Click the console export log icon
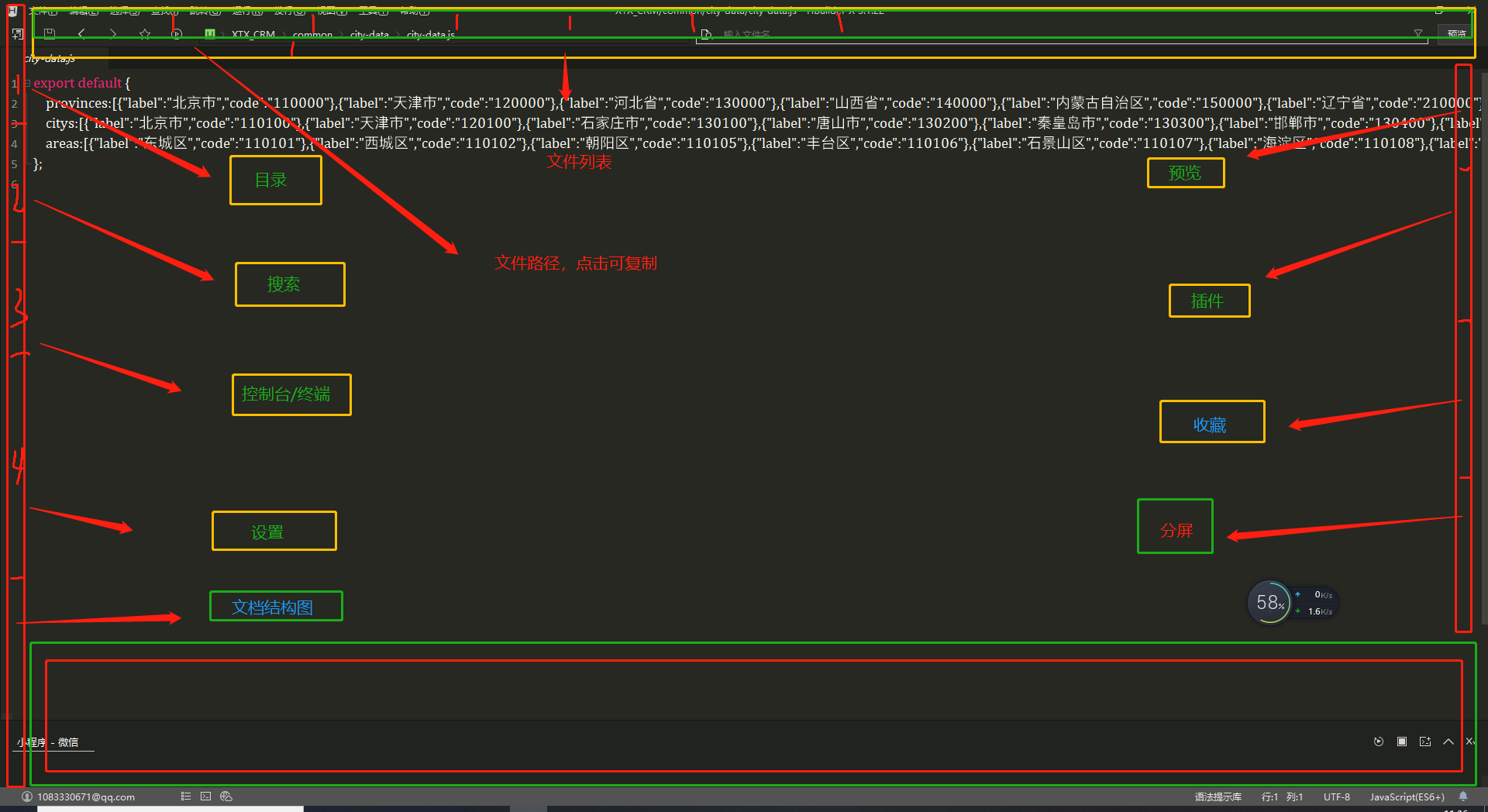Screen dimensions: 1488x812 coord(1425,741)
